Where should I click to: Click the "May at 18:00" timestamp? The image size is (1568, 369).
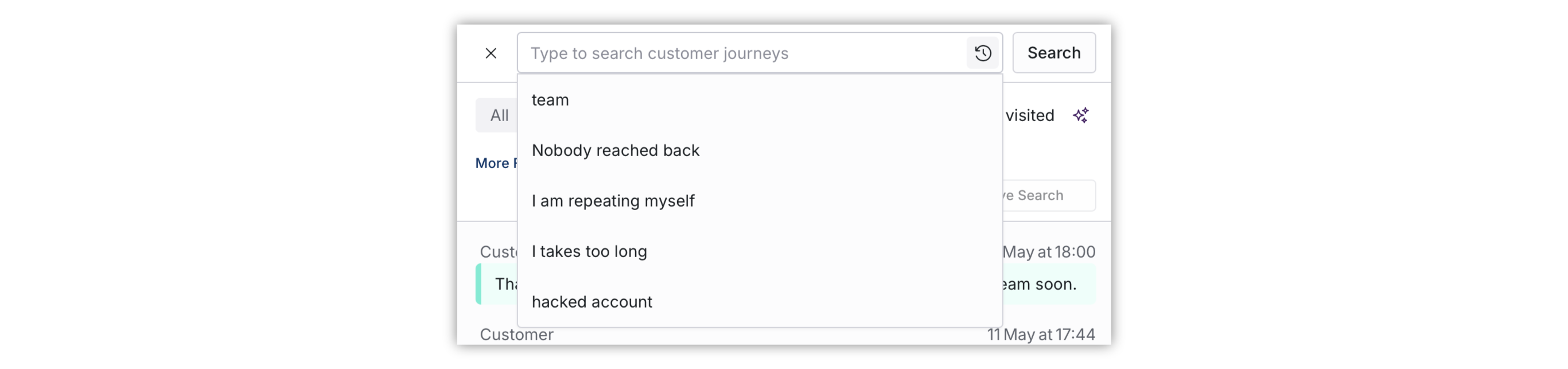[x=1049, y=252]
